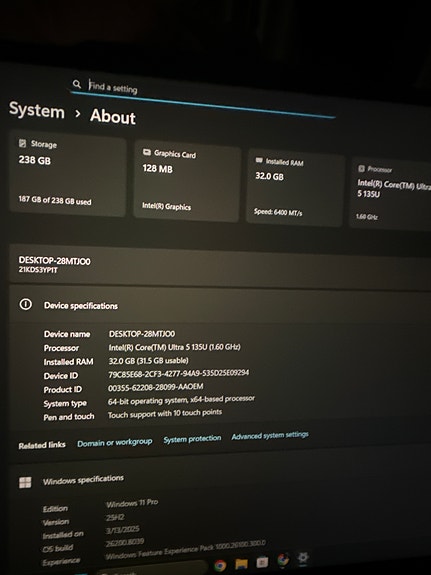Select the DESKTOP-28MTJO0 device name banner
The width and height of the screenshot is (431, 575).
coord(220,265)
